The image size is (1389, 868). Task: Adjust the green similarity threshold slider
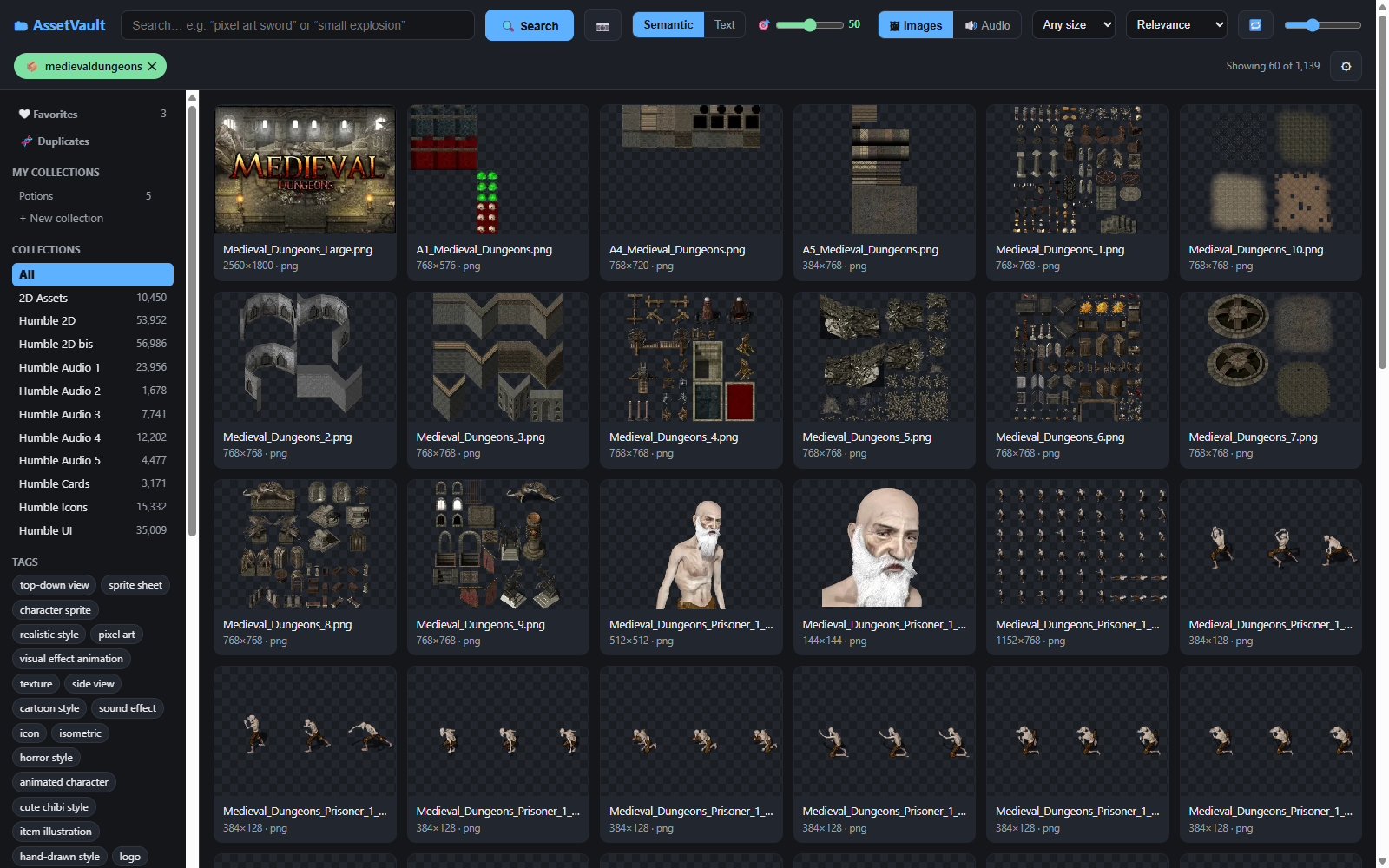click(x=809, y=25)
